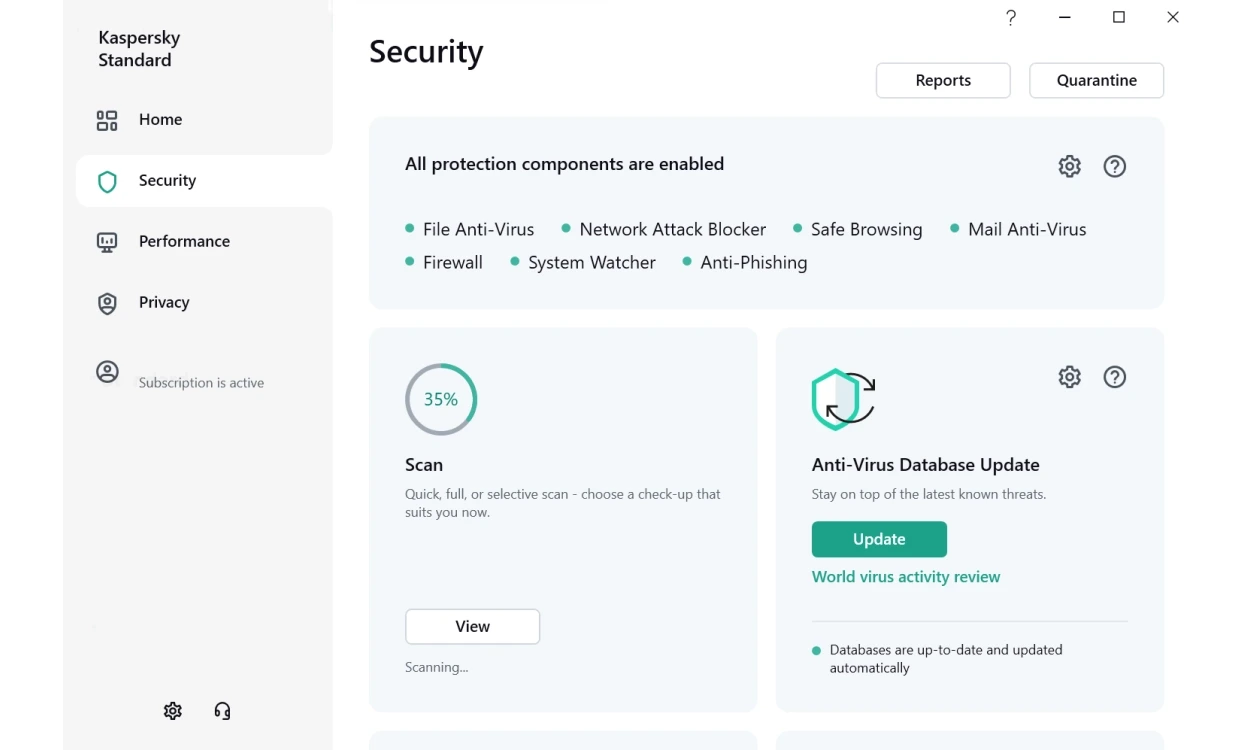1250x750 pixels.
Task: Click "Databases are up-to-date" status message
Action: pyautogui.click(x=946, y=659)
